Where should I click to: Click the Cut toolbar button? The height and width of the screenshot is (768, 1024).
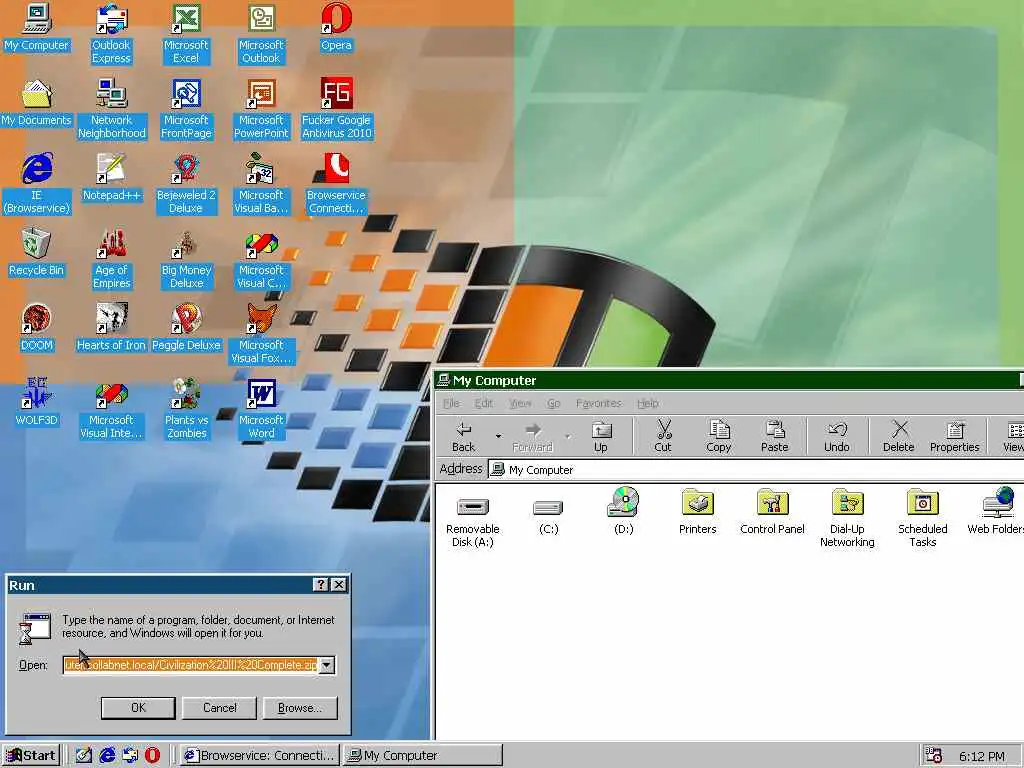pos(663,437)
